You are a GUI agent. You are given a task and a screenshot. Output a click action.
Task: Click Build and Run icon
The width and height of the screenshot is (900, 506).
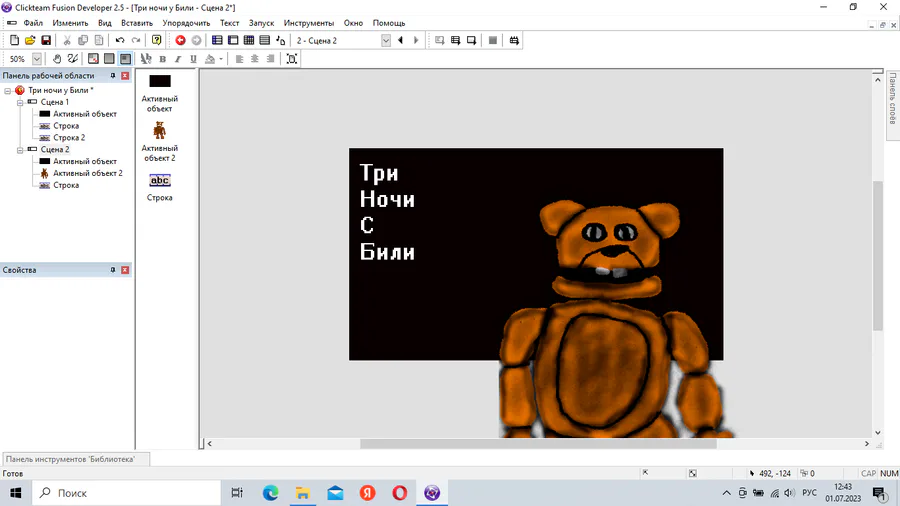[x=514, y=40]
